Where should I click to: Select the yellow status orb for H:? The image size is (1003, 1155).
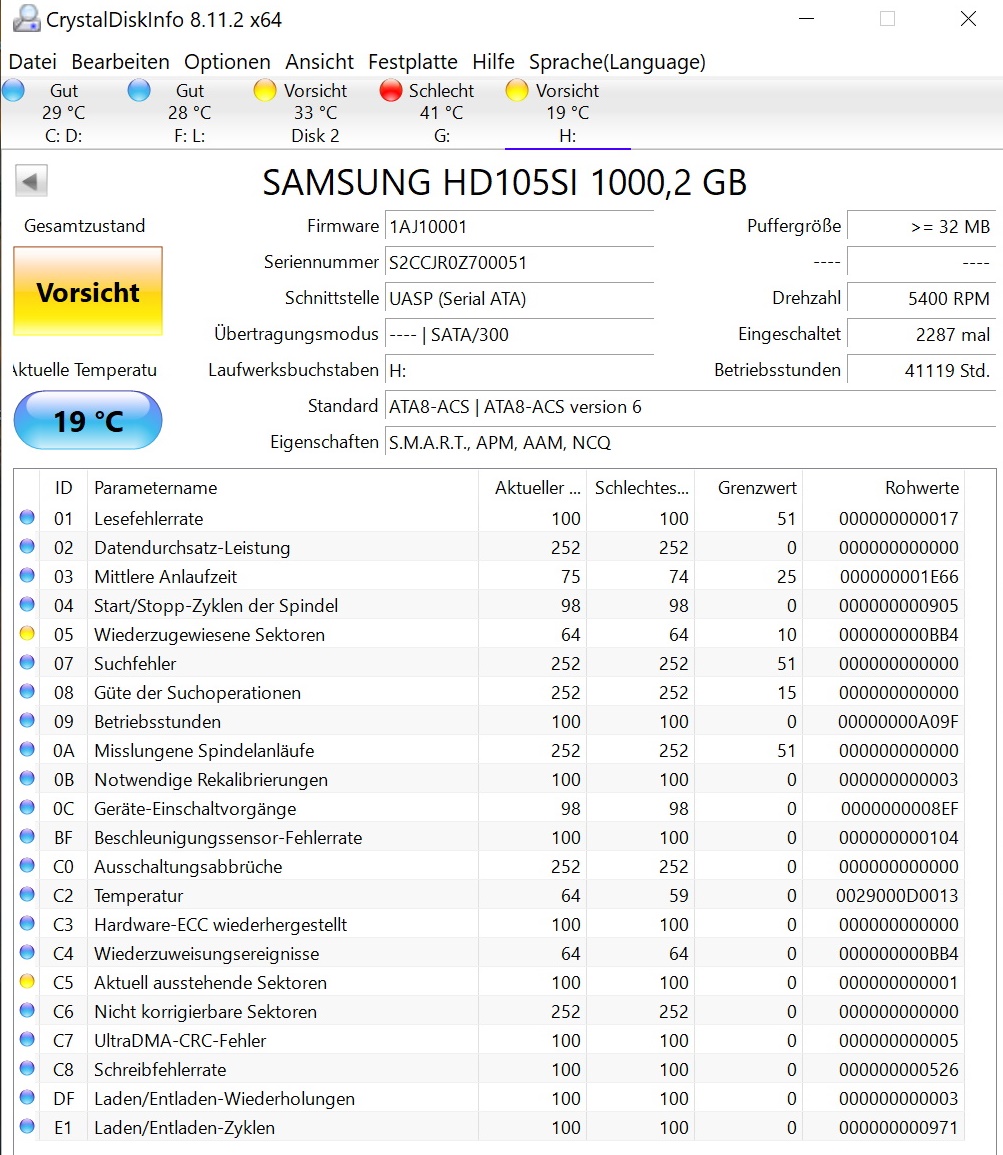(517, 91)
